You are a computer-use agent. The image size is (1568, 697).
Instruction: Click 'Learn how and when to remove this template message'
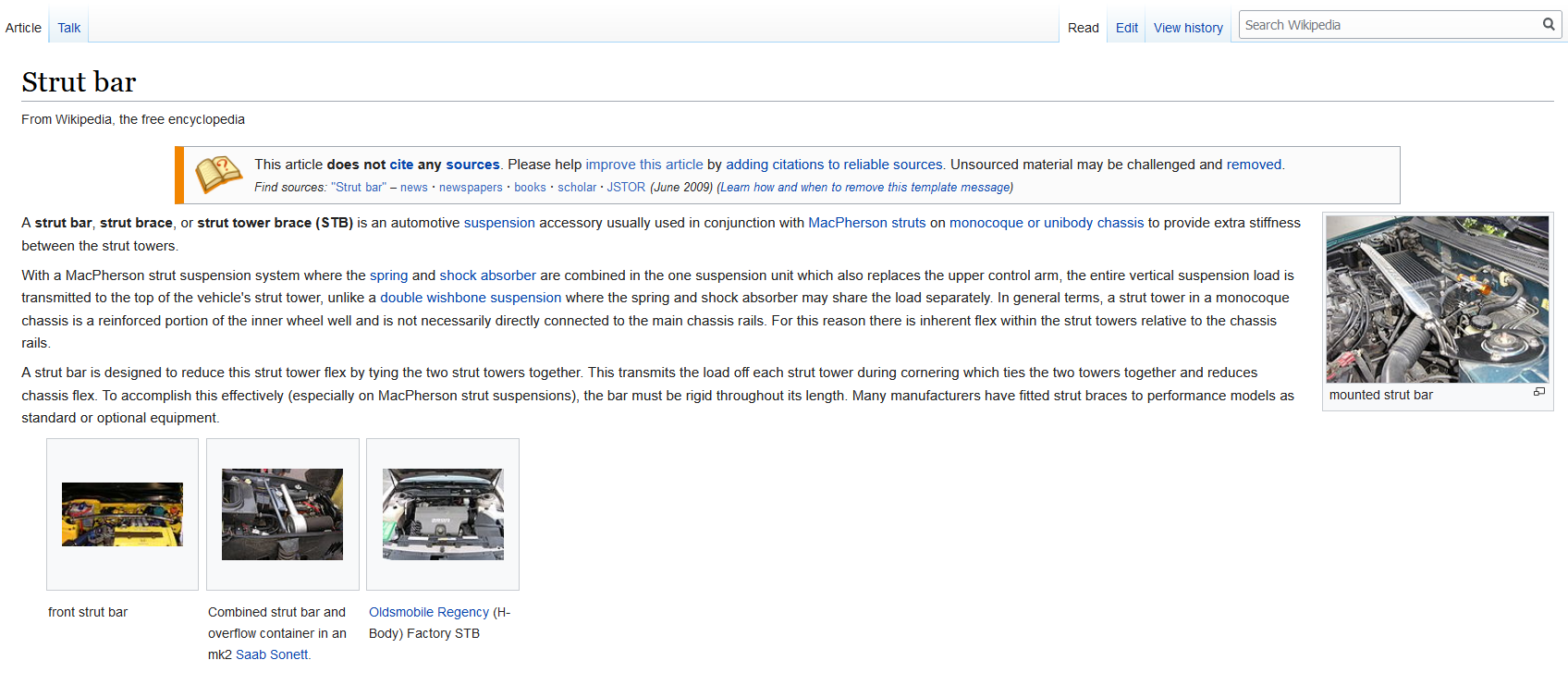click(x=864, y=188)
